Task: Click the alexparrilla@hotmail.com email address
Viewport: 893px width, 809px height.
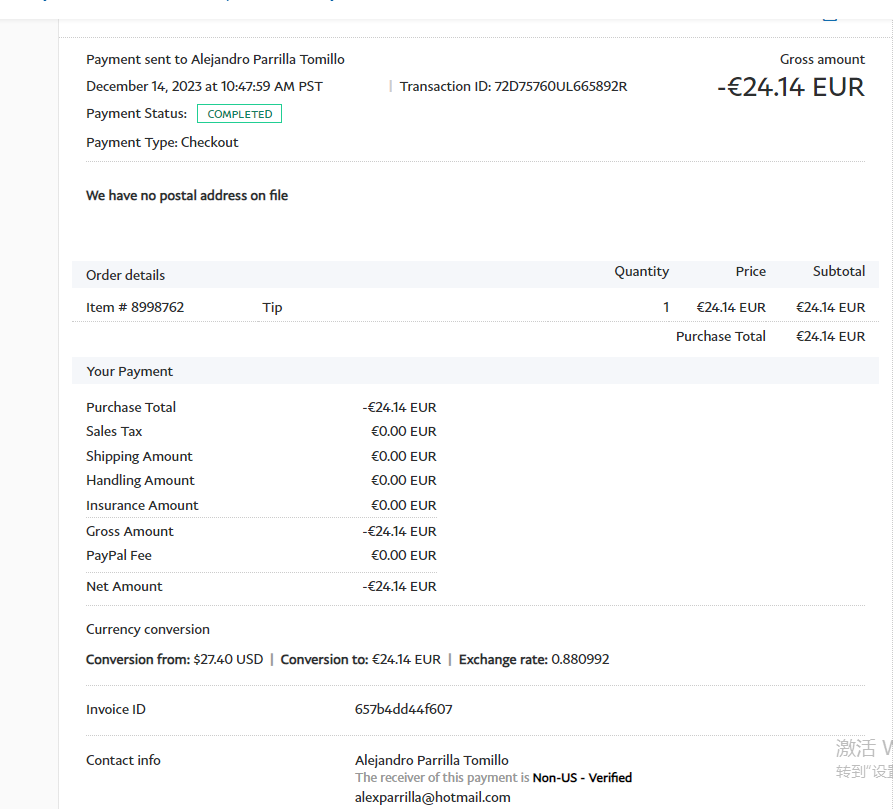Action: [432, 797]
